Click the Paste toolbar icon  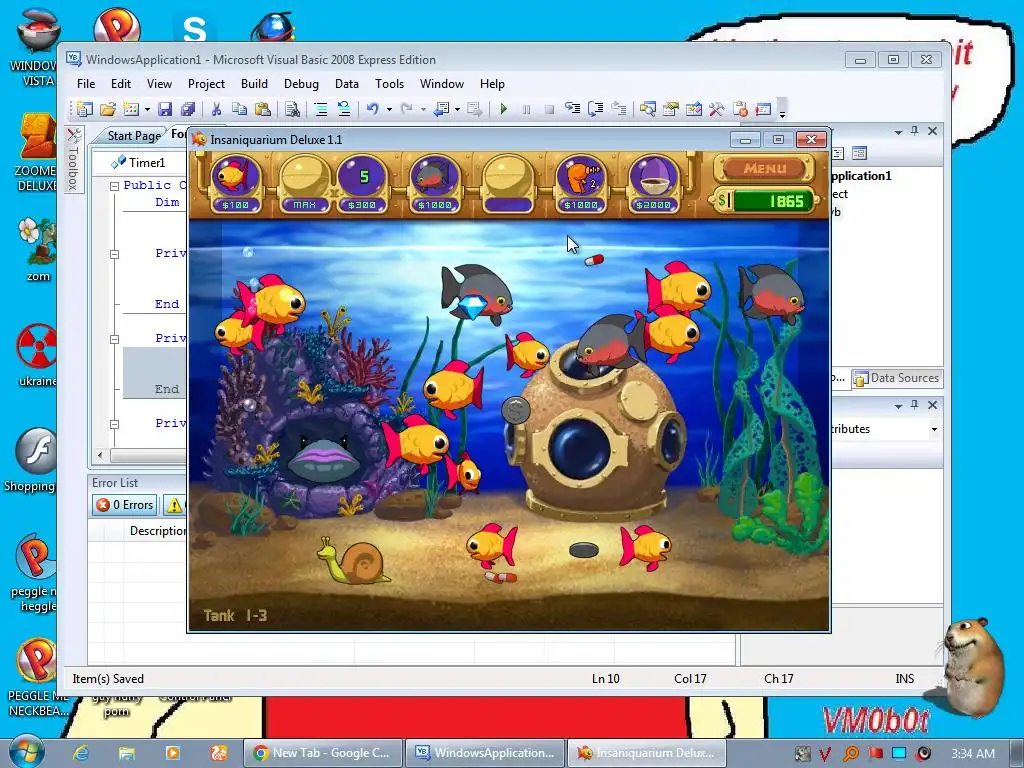(263, 109)
